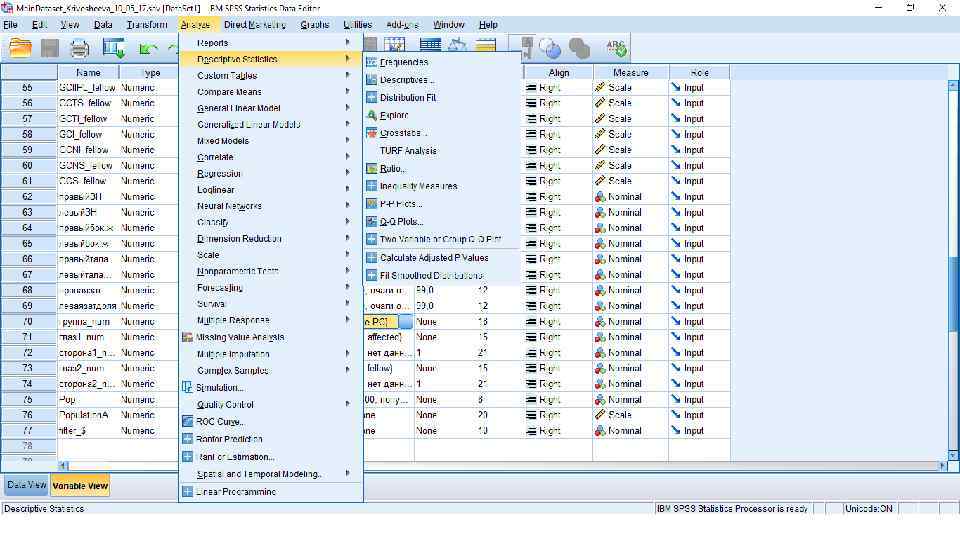Click the Weight Cases scales icon

(457, 45)
